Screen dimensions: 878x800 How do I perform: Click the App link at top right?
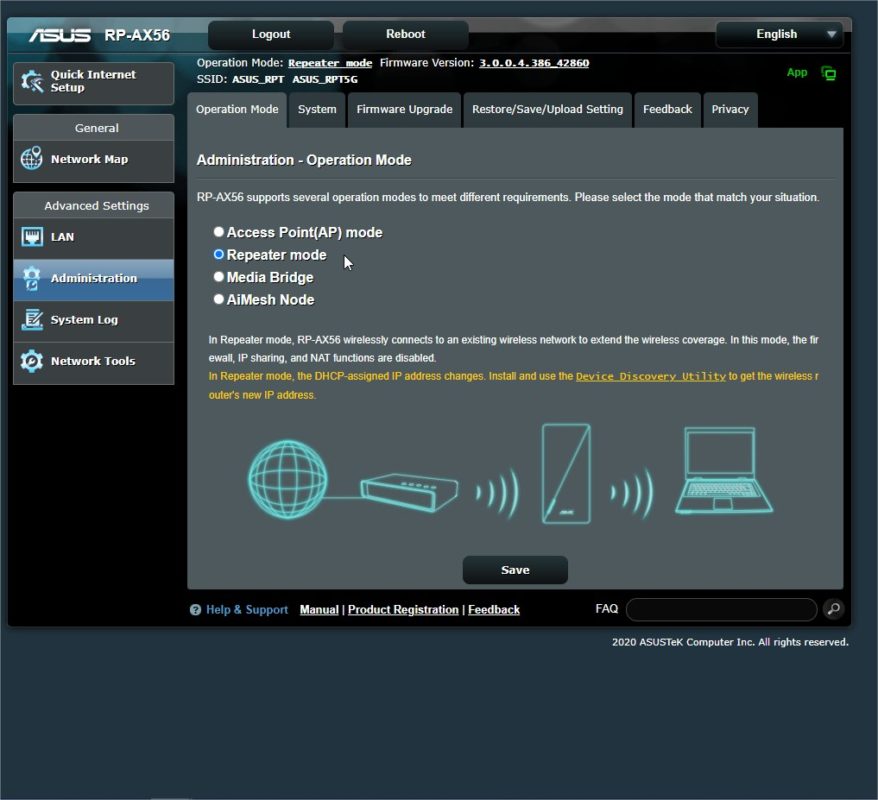tap(797, 72)
